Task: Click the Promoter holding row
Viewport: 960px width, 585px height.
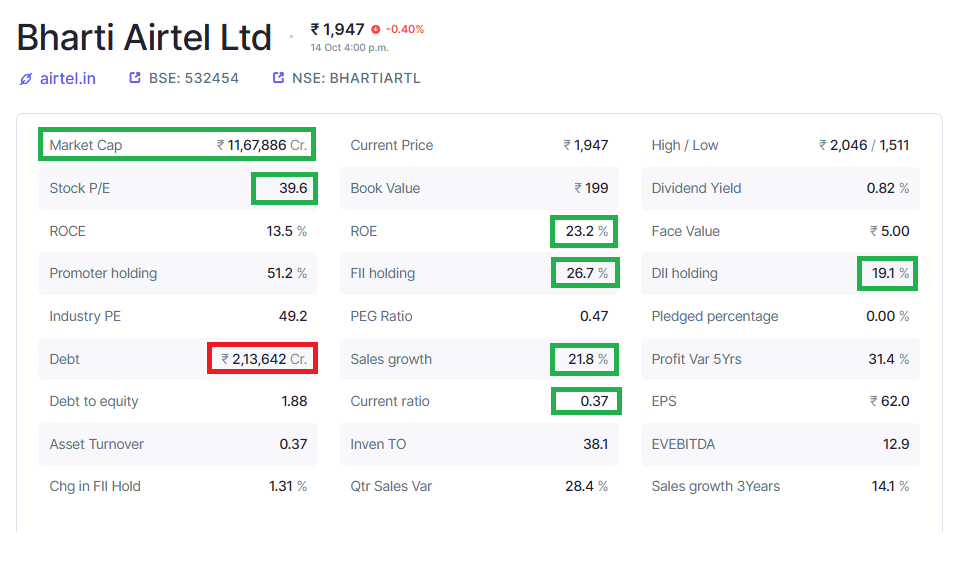Action: click(x=178, y=273)
